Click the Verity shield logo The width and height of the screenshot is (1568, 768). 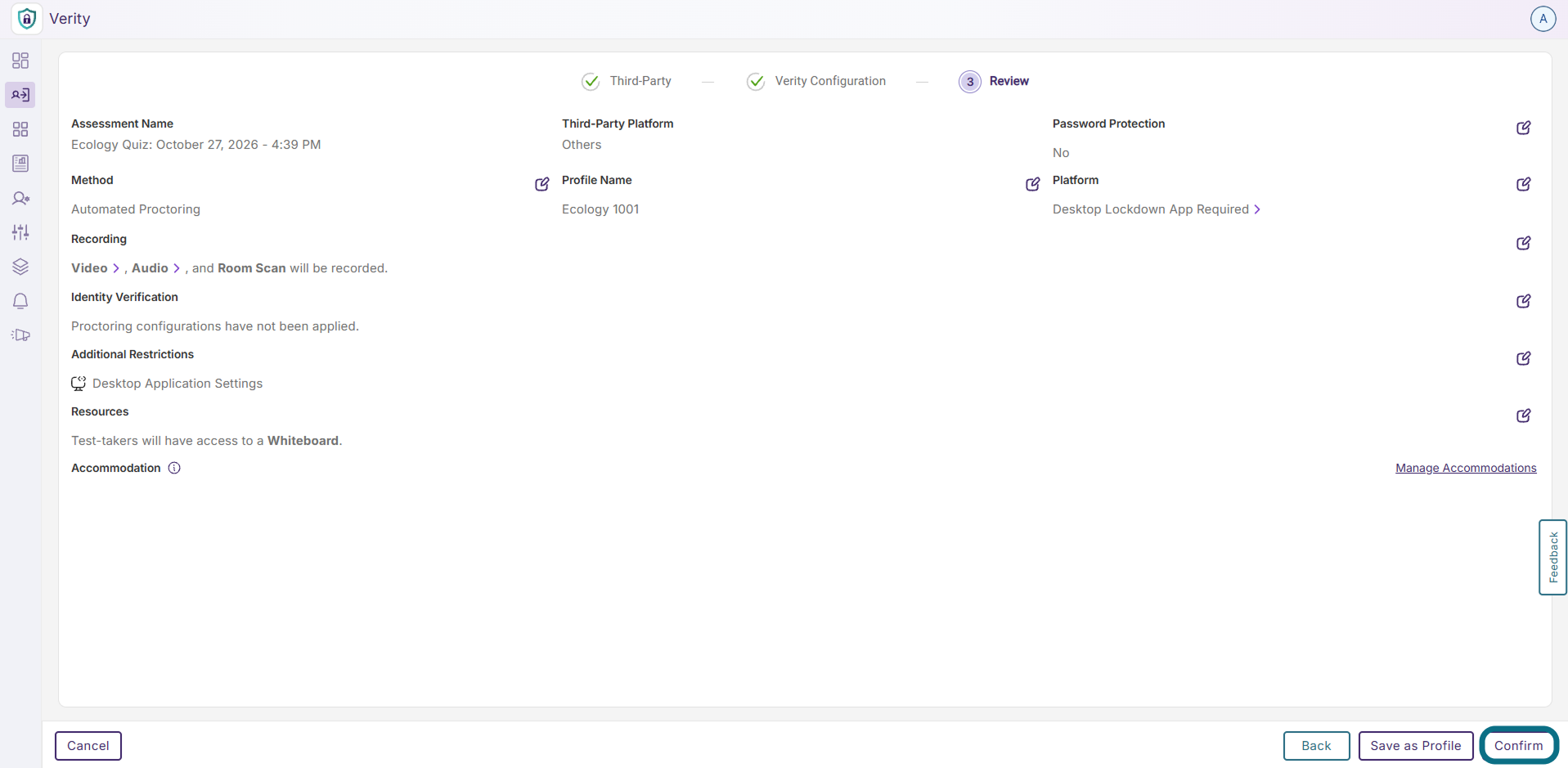tap(27, 19)
